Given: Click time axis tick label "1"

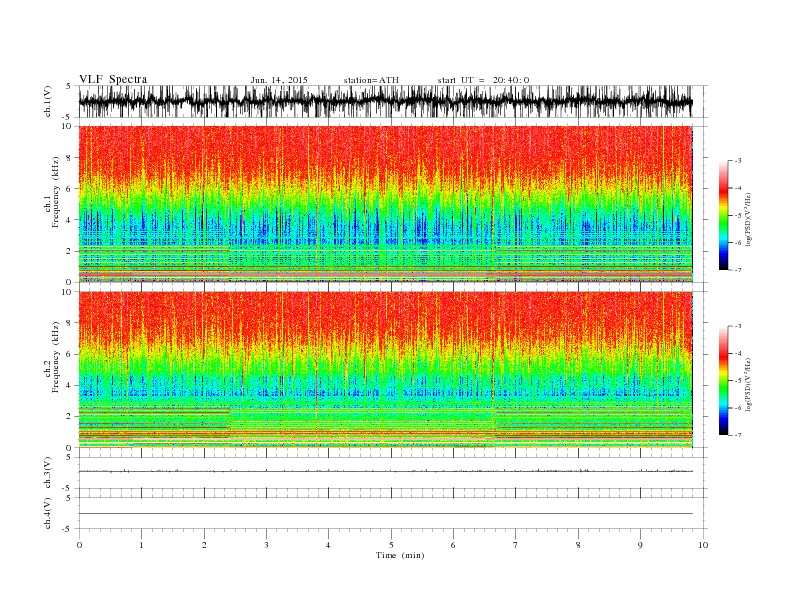Looking at the screenshot, I should click(x=141, y=545).
